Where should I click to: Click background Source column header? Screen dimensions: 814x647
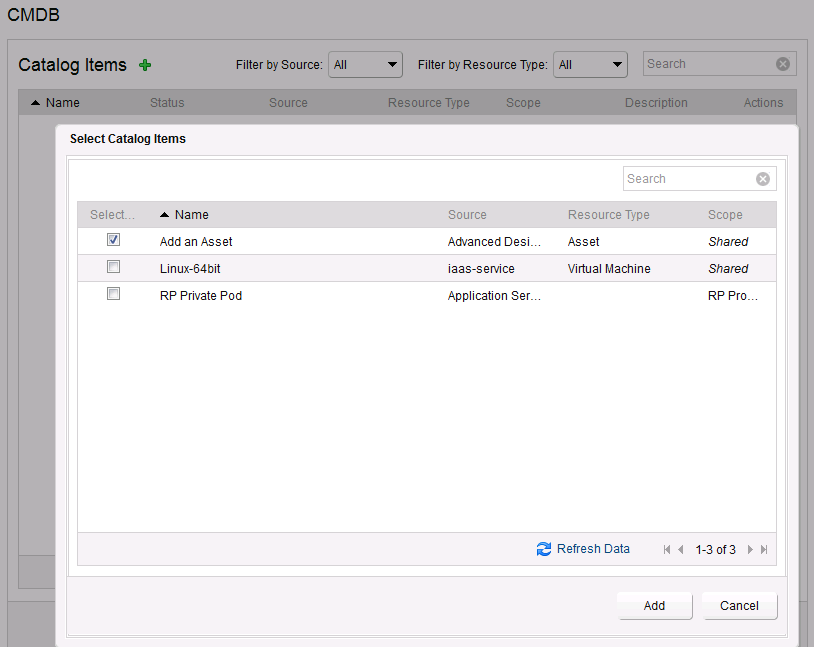(x=288, y=103)
